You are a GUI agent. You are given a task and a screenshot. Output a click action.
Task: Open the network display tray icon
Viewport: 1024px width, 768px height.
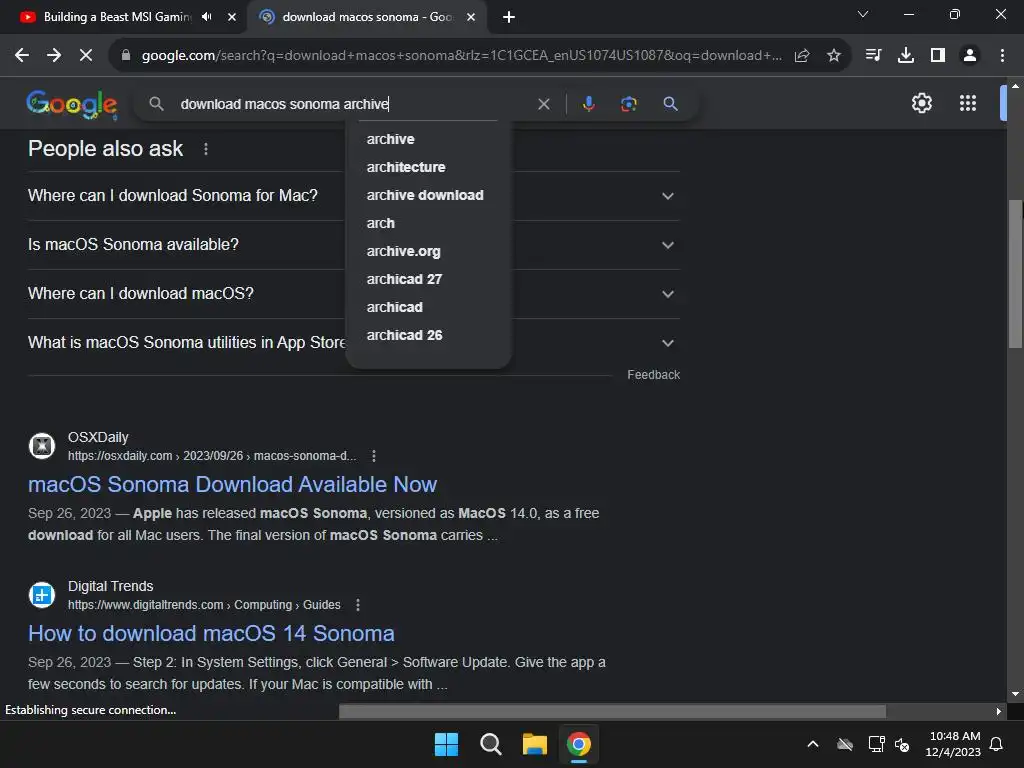(x=876, y=744)
